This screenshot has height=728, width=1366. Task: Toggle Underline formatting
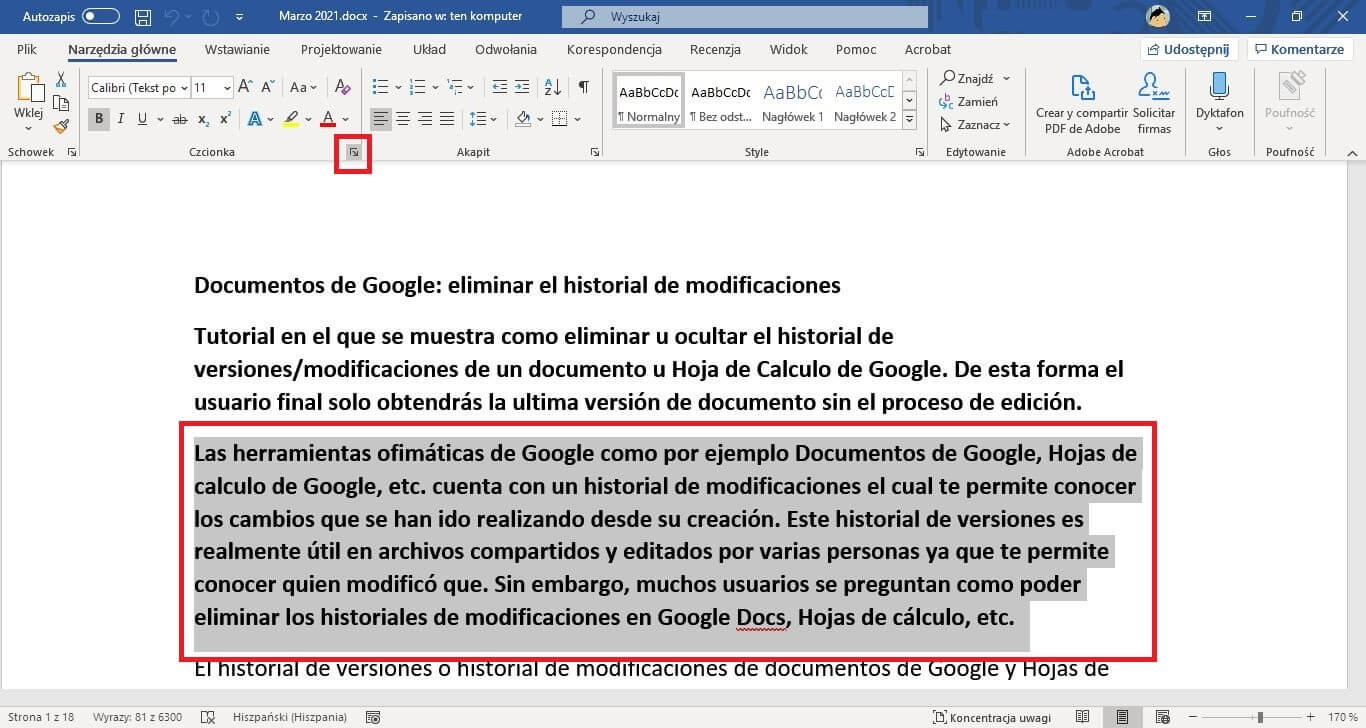[143, 119]
